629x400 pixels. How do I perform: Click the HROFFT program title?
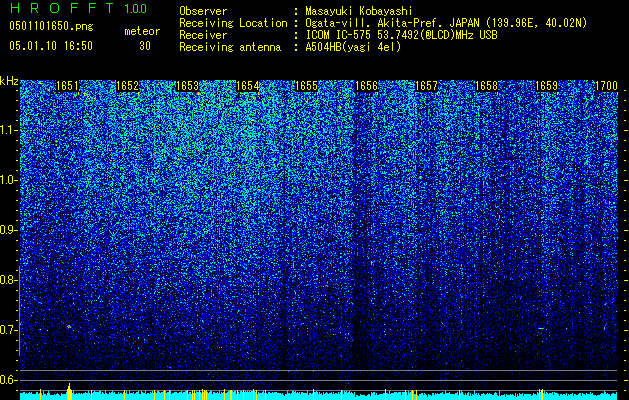point(62,8)
